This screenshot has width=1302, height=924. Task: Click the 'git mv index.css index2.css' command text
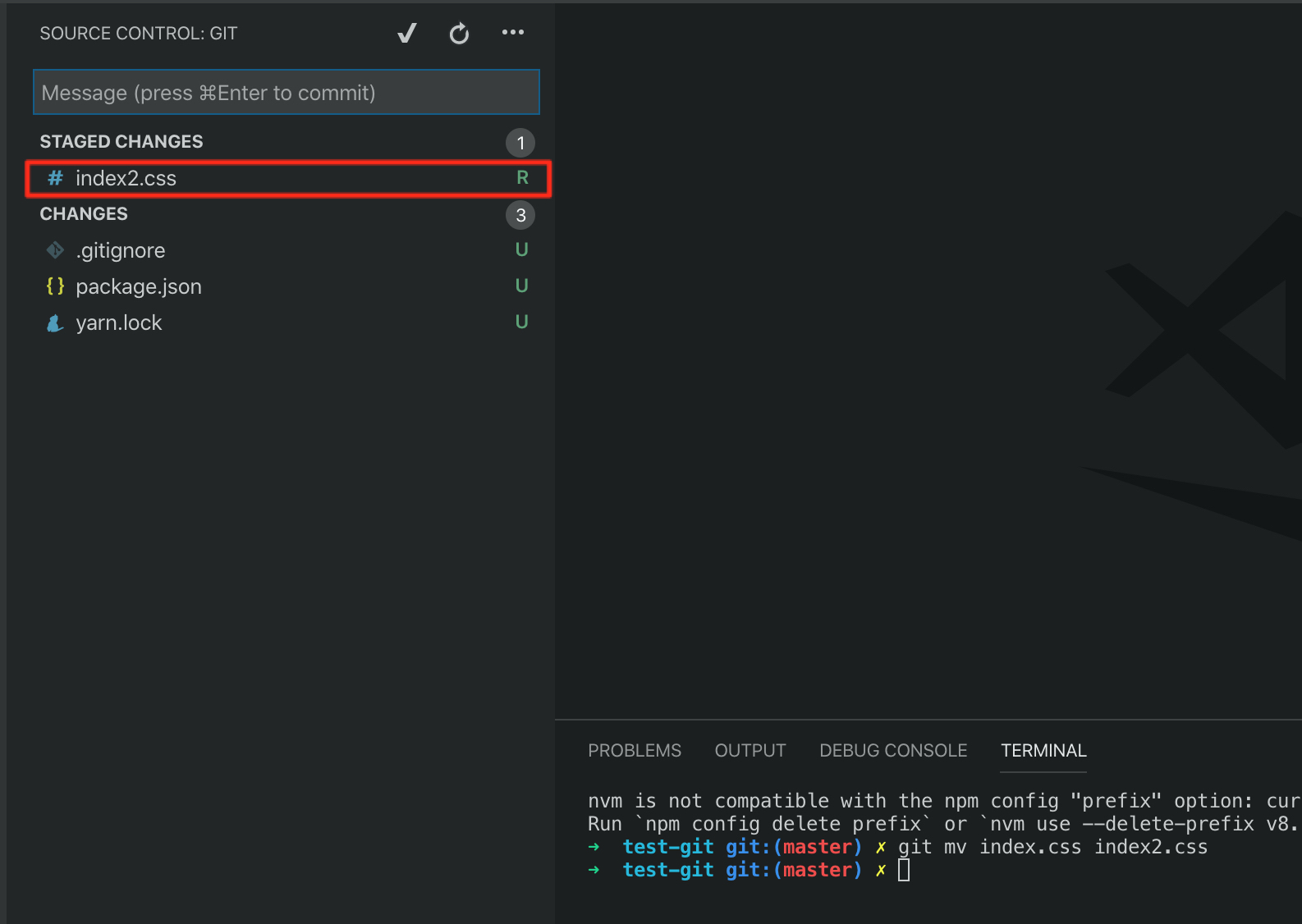point(1052,847)
